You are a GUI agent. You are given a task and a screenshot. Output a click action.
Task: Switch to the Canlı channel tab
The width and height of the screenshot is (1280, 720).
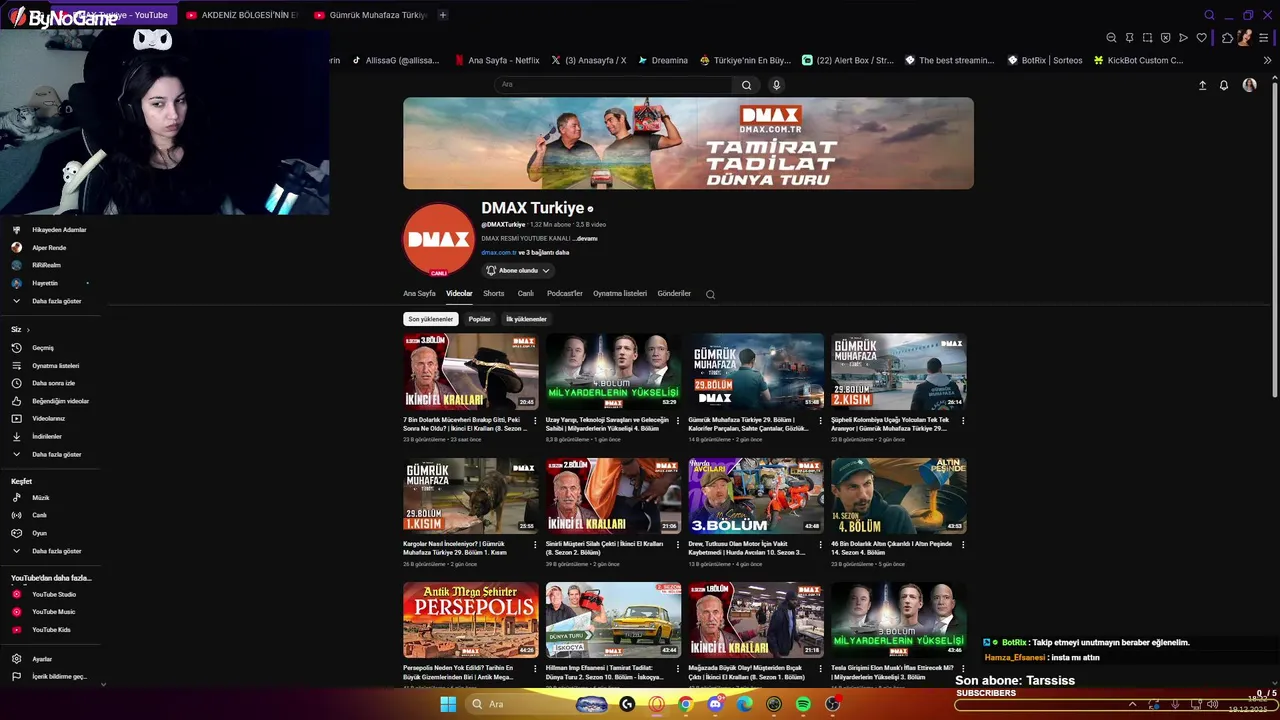tap(526, 294)
